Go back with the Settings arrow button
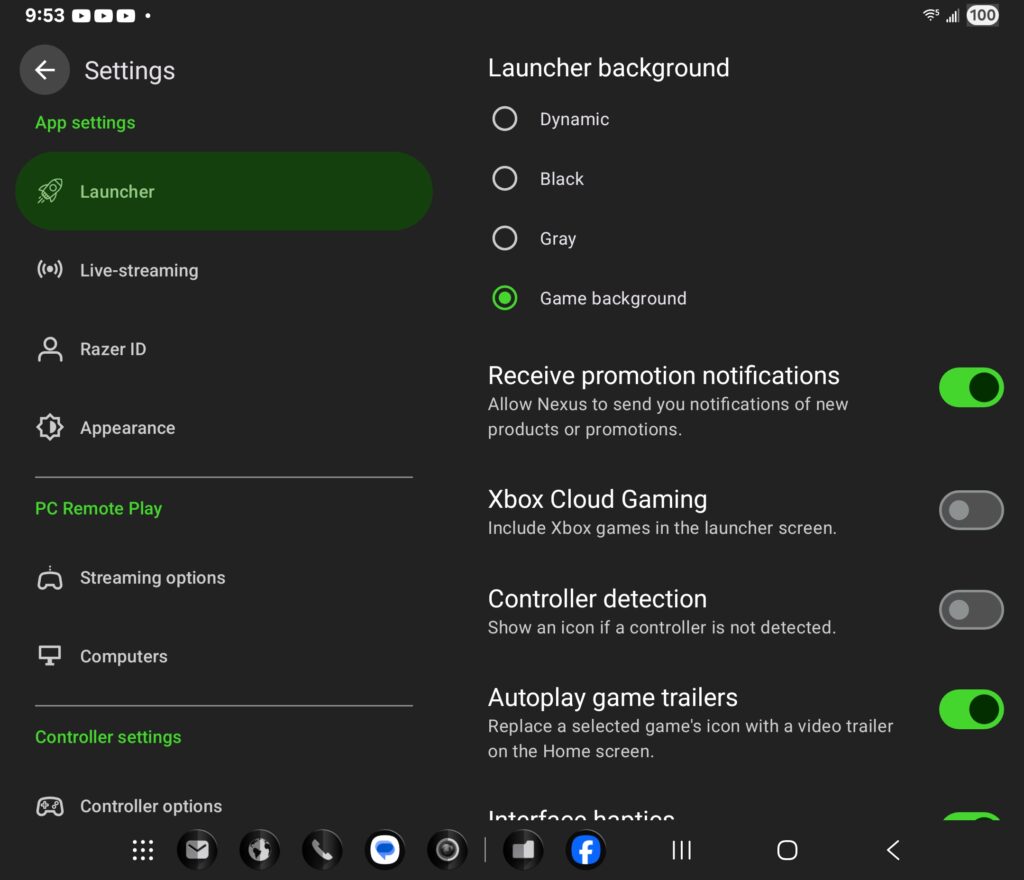This screenshot has width=1024, height=880. (x=44, y=70)
